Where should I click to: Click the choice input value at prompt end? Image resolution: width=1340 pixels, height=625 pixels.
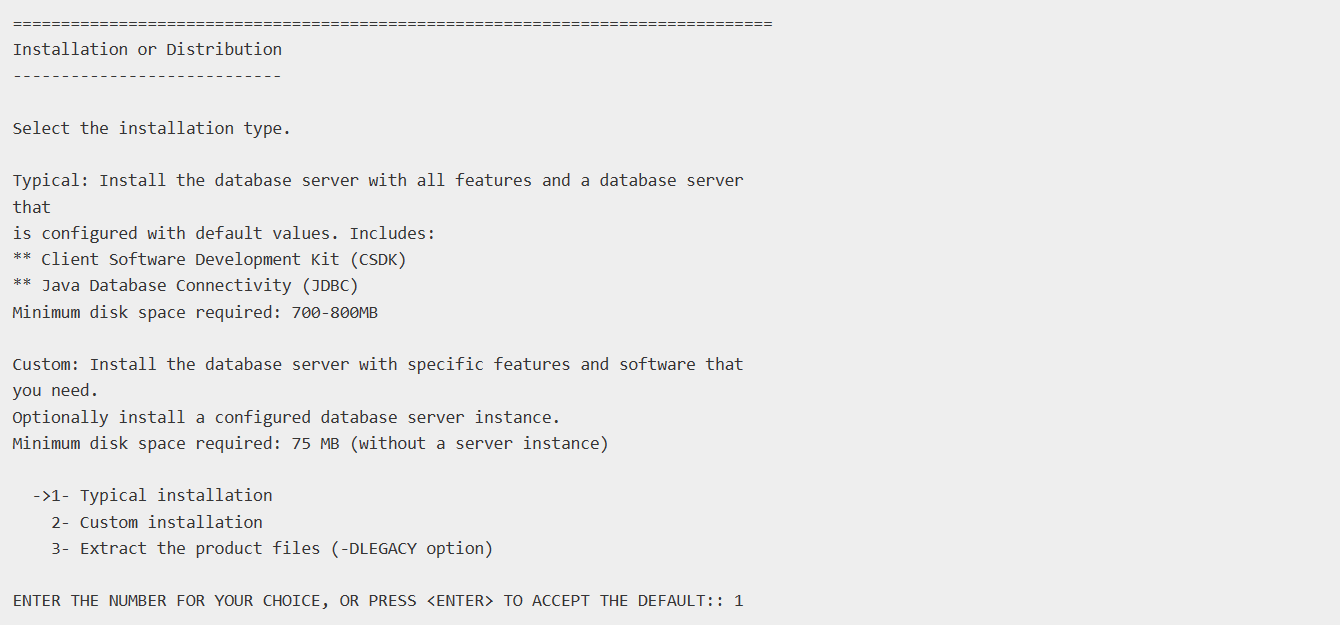738,601
